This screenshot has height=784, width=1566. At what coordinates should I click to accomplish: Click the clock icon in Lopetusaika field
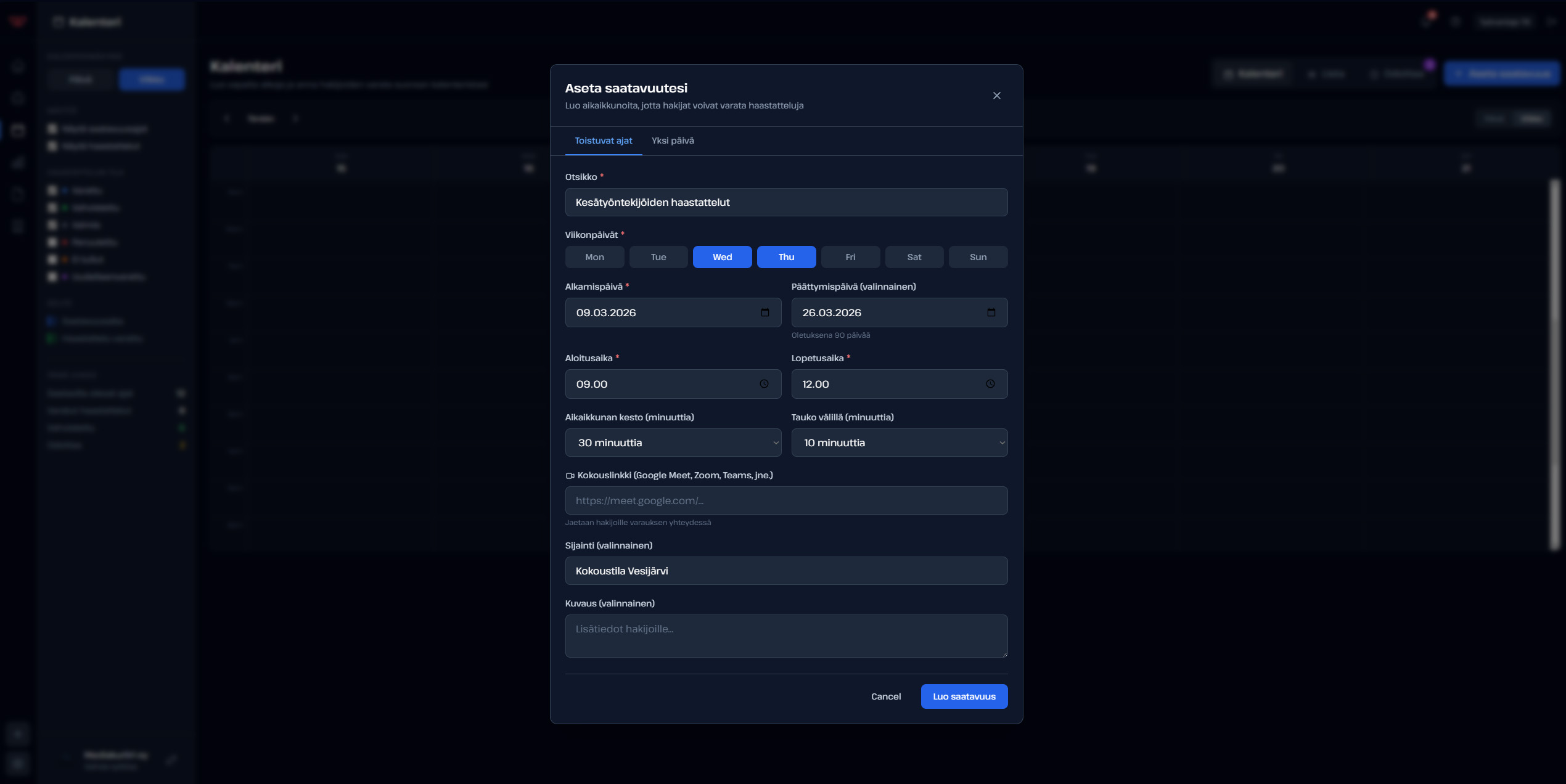990,384
